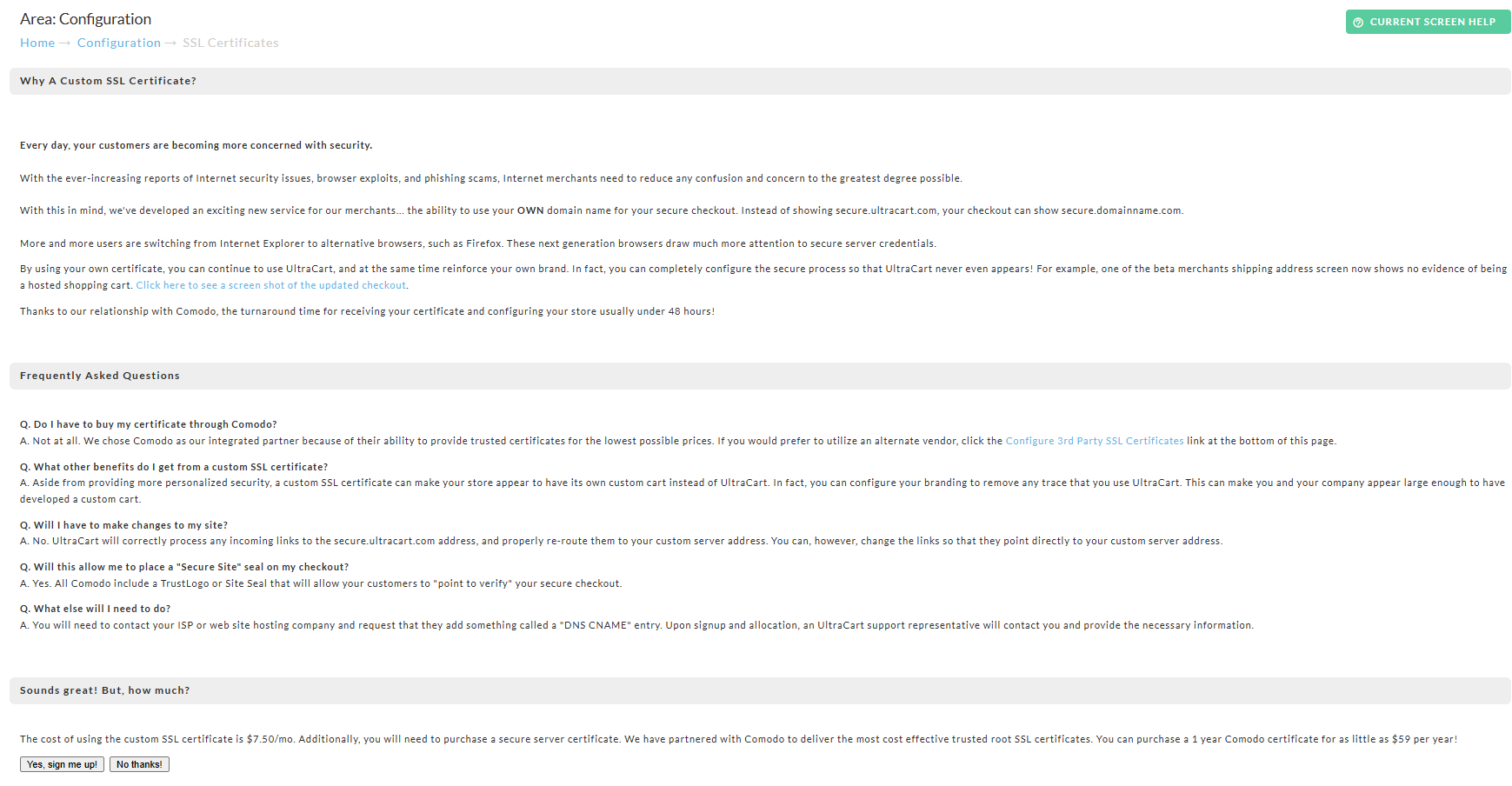
Task: Click the No thanks! button
Action: click(139, 764)
